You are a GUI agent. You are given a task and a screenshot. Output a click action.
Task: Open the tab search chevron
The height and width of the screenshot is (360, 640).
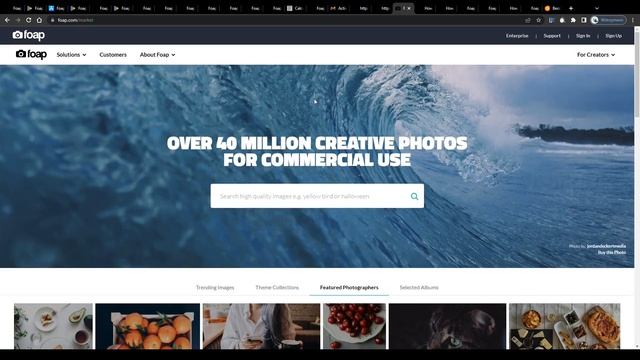tap(596, 8)
